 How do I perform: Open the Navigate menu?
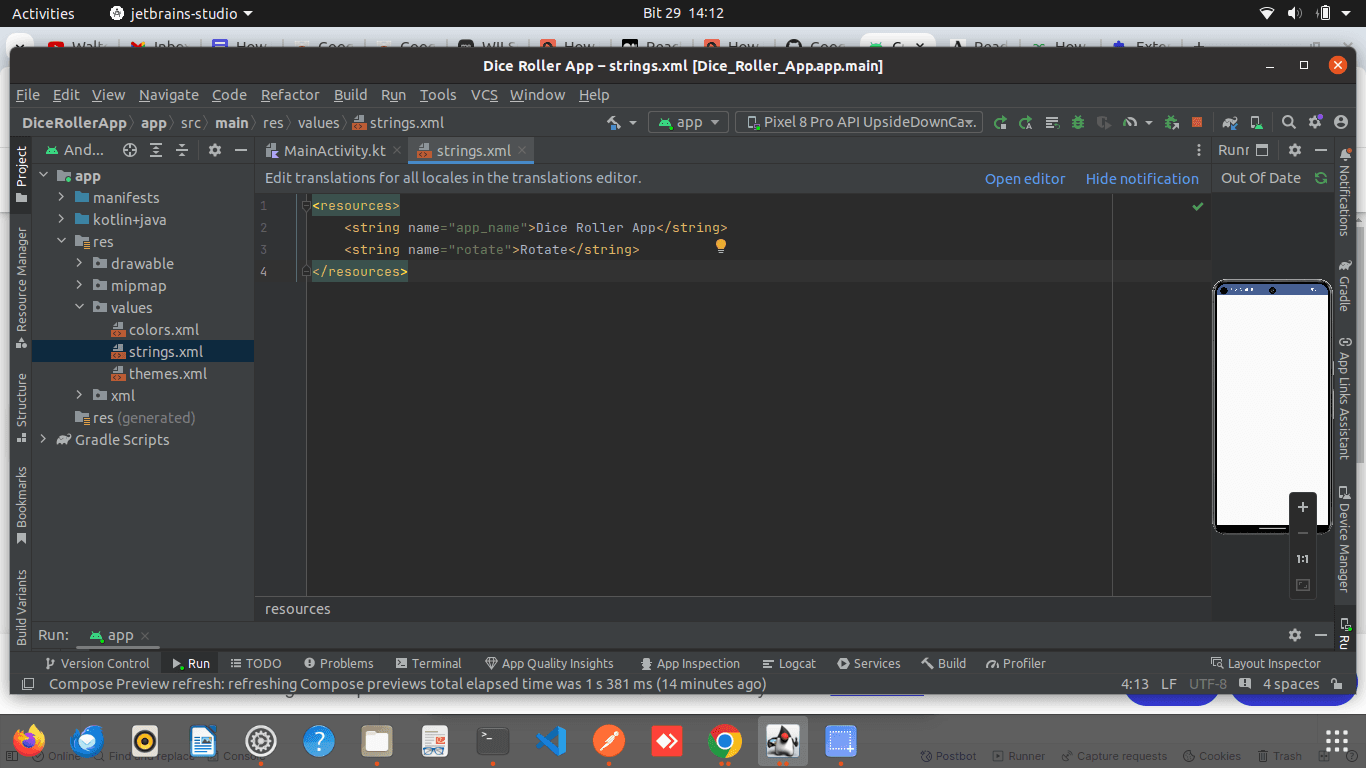tap(168, 95)
